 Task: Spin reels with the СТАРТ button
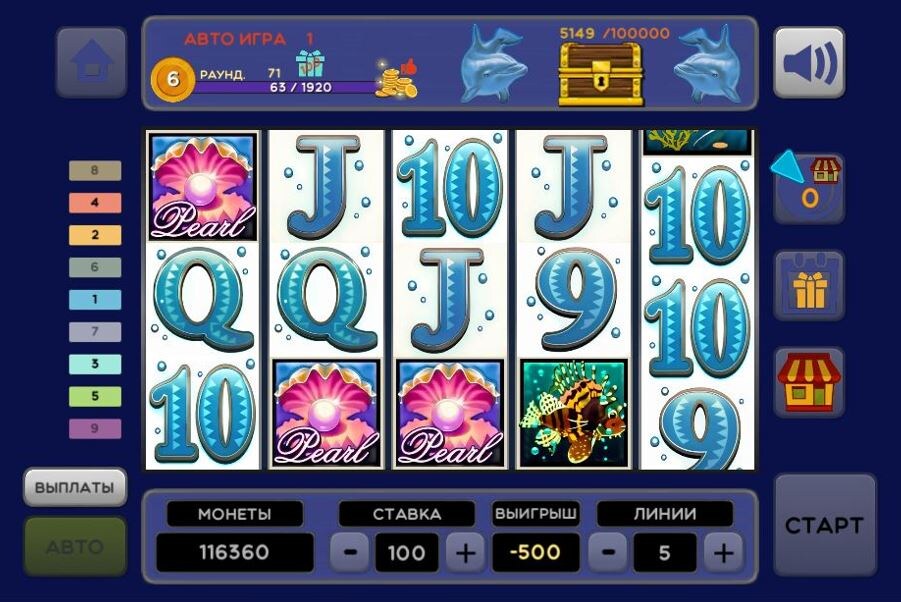point(825,525)
